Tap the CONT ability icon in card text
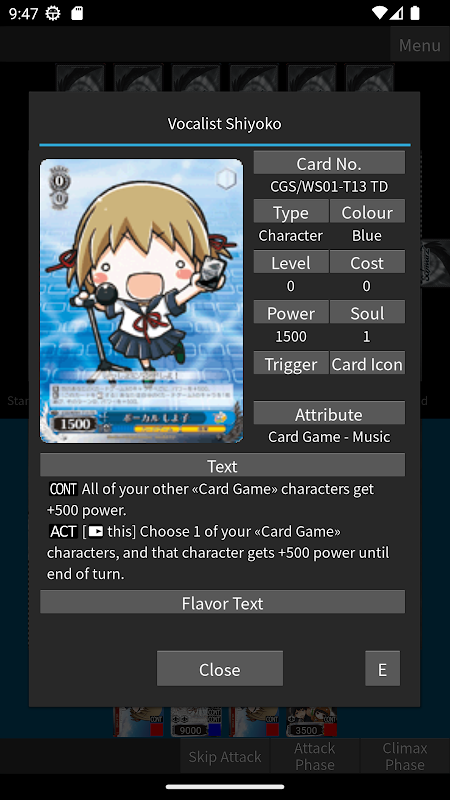This screenshot has width=450, height=800. coord(63,489)
